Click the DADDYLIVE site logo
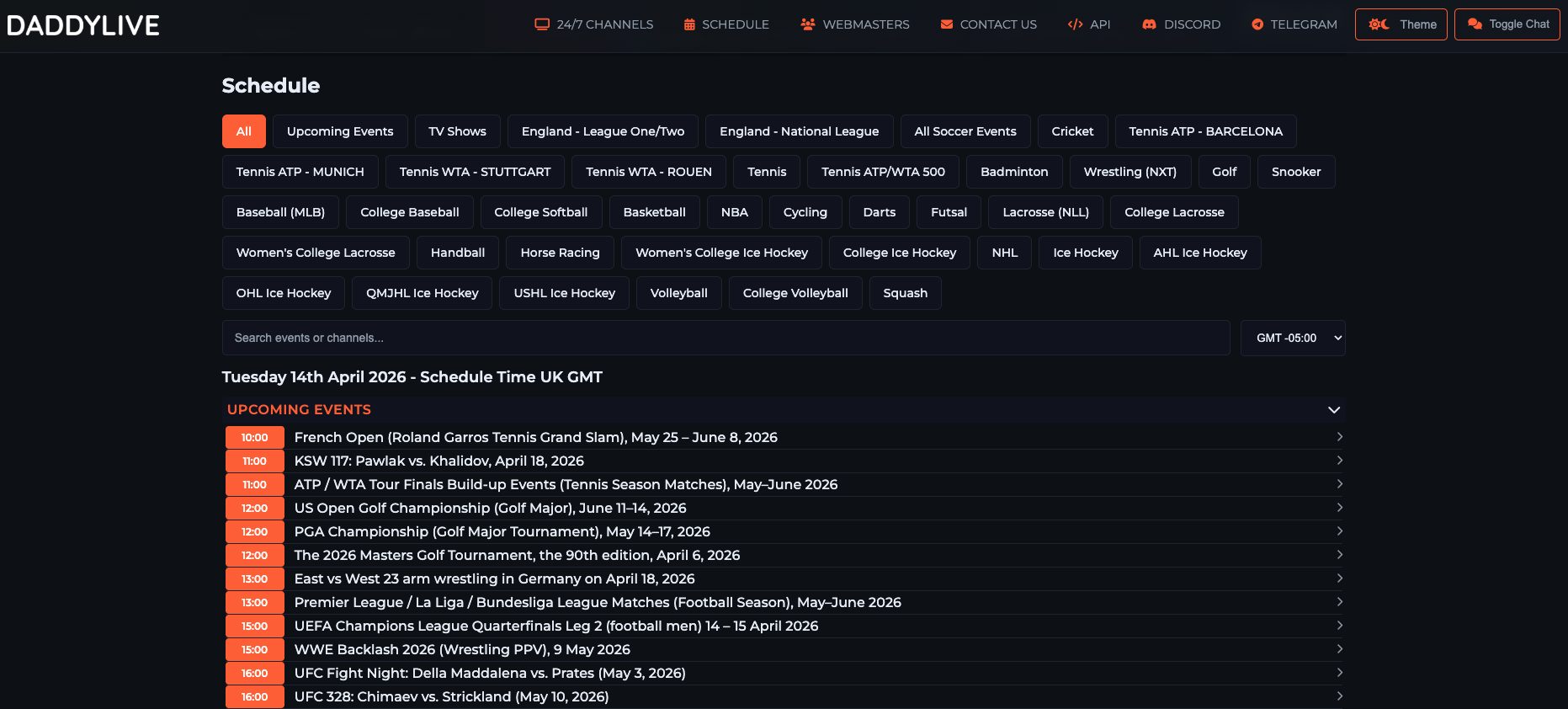 point(83,25)
